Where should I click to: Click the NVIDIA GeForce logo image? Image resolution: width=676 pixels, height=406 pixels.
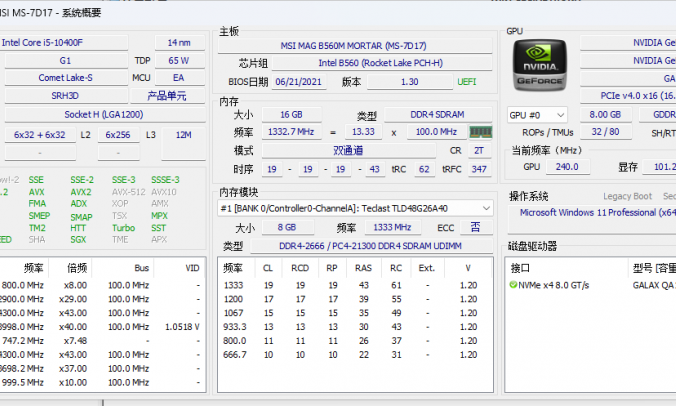(539, 65)
